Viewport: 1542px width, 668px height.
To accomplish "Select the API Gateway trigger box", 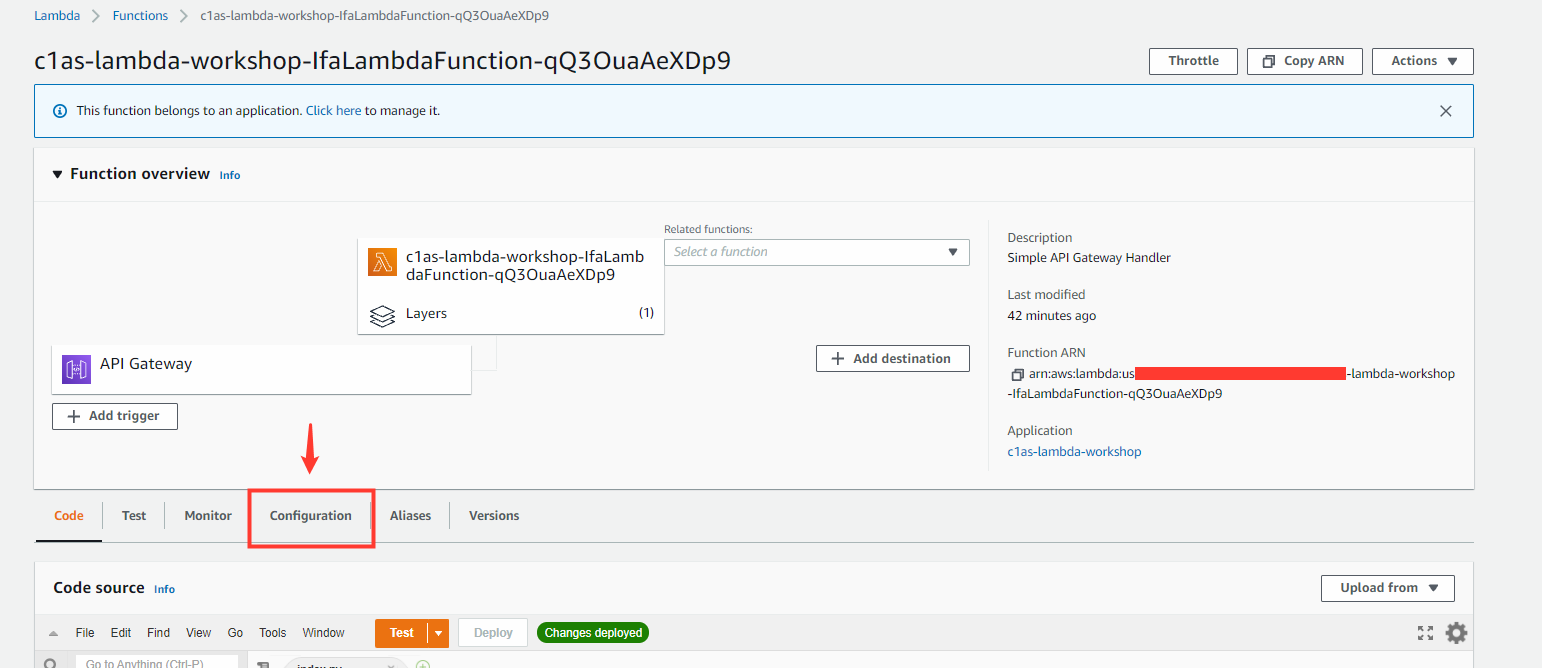I will 261,369.
